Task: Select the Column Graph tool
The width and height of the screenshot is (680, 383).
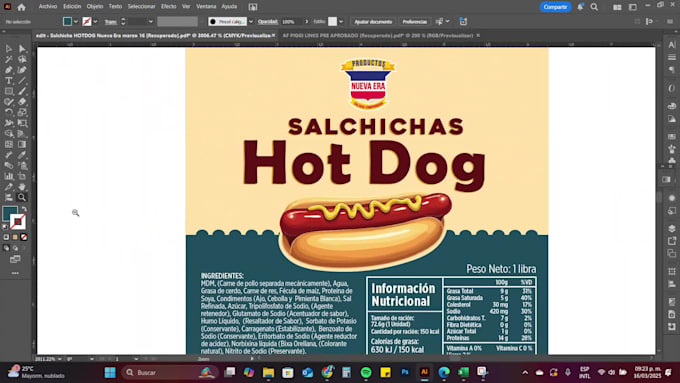Action: [9, 176]
